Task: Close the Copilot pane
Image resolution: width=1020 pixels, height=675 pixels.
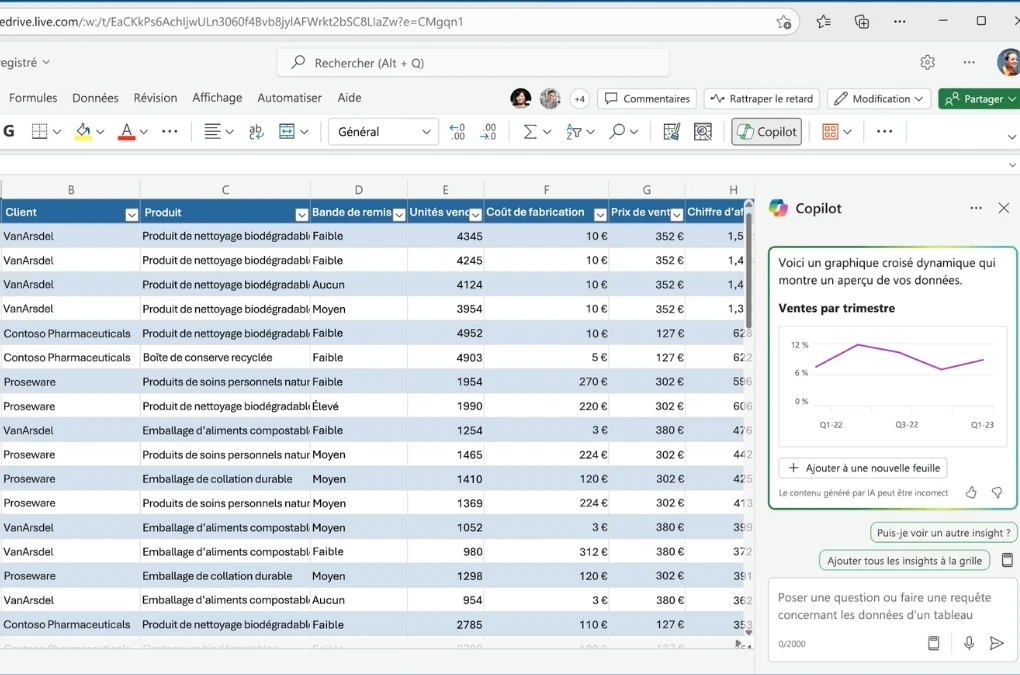Action: point(1004,208)
